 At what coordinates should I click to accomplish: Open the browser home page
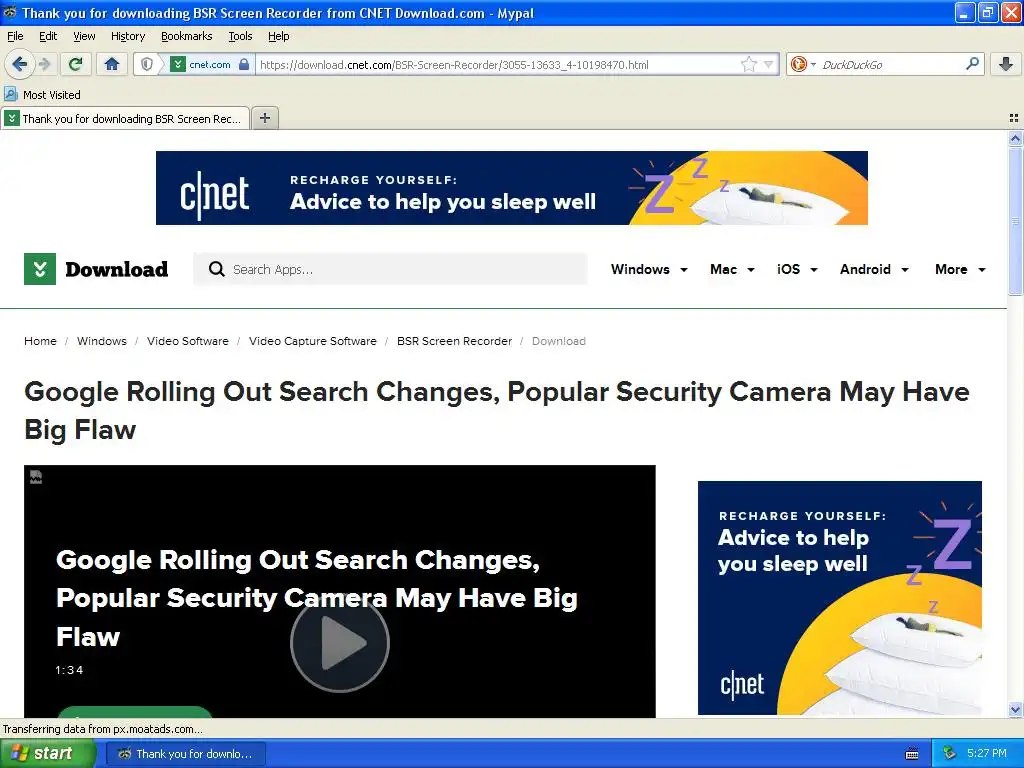[x=112, y=64]
